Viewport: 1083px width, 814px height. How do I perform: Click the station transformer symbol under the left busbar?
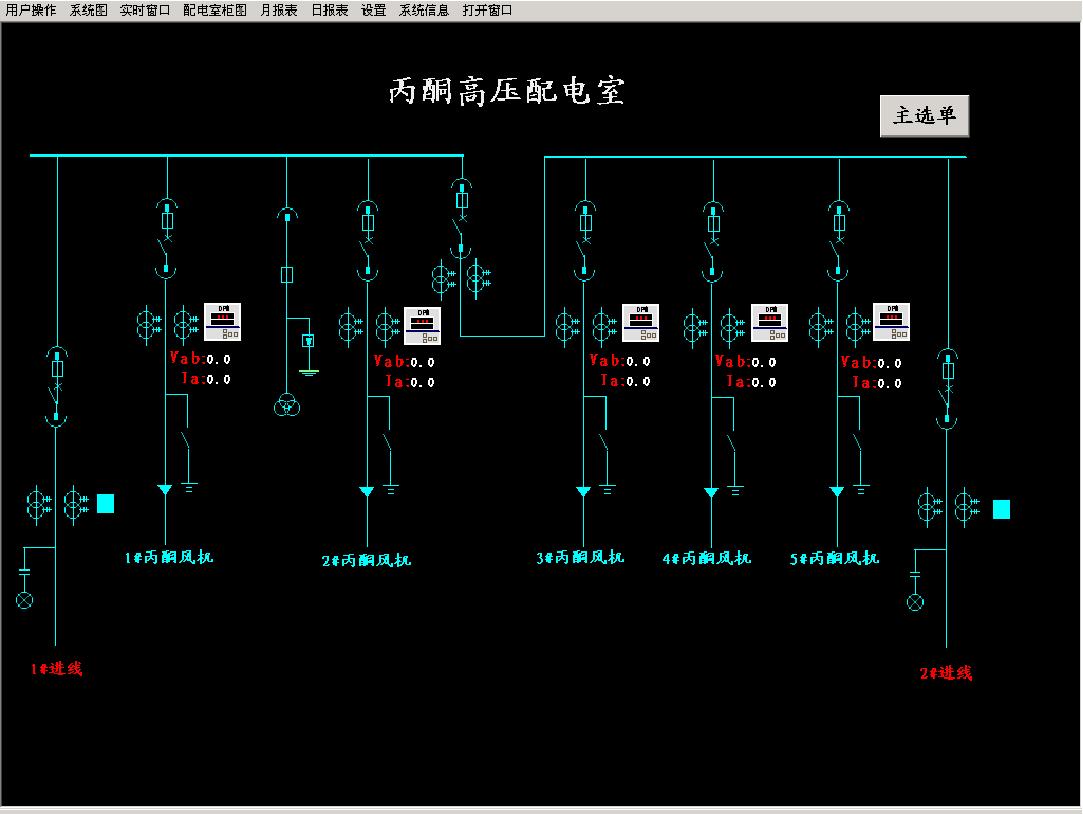(x=286, y=405)
